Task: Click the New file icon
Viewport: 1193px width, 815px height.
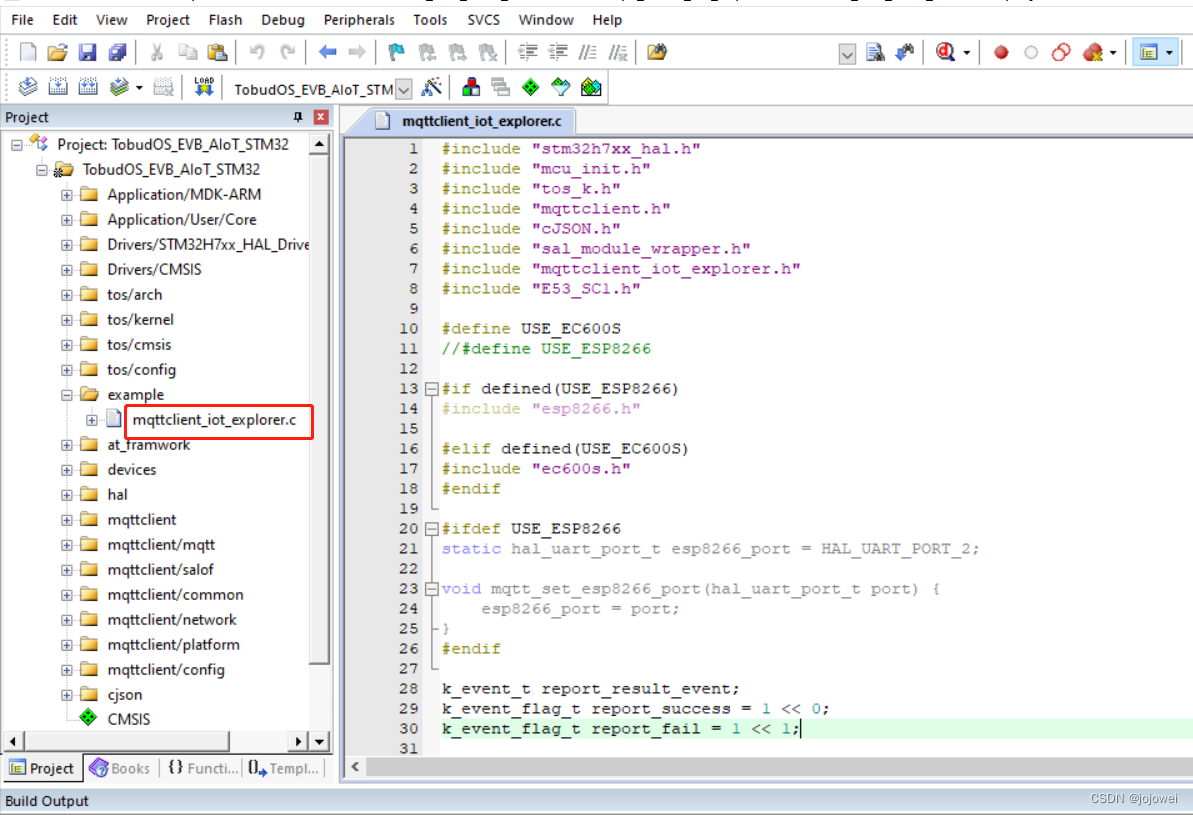Action: click(27, 52)
